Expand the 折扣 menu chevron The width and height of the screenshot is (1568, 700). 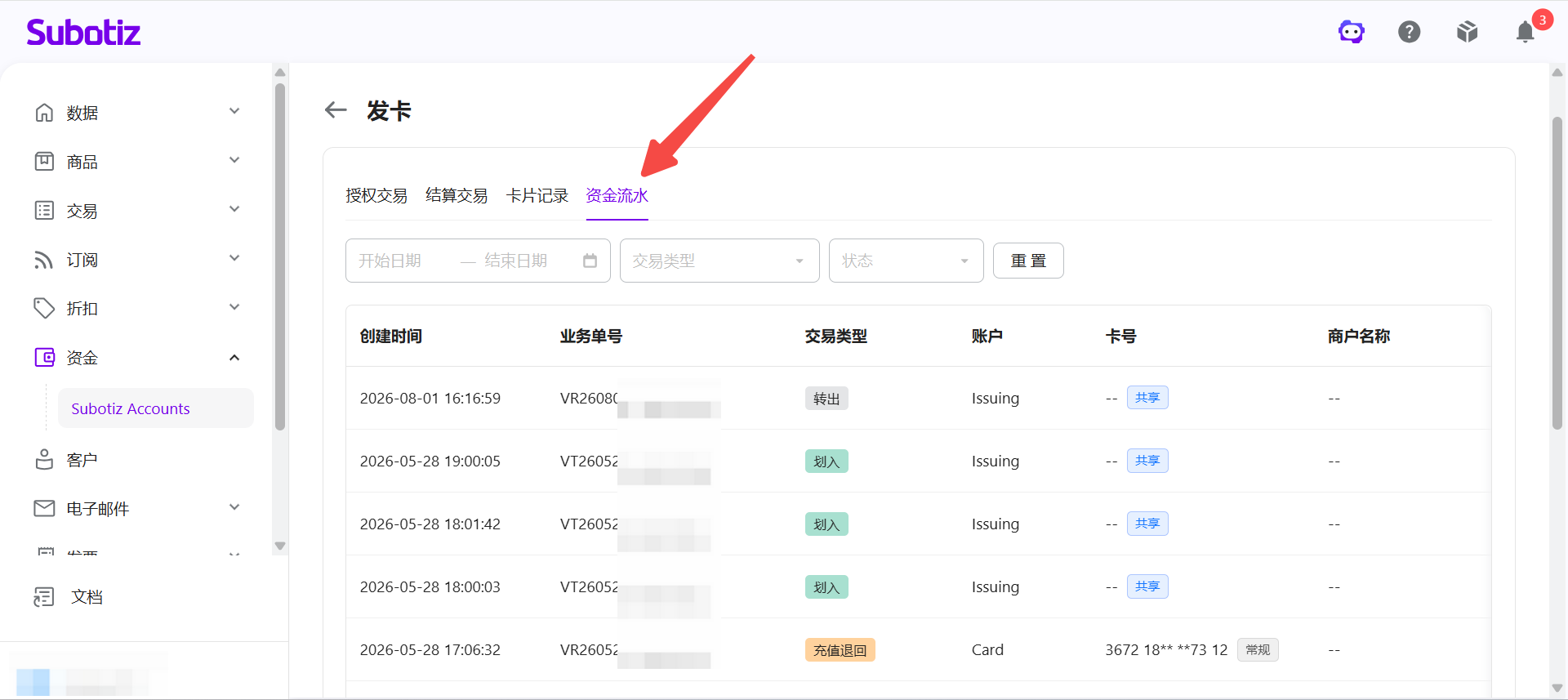(x=234, y=307)
